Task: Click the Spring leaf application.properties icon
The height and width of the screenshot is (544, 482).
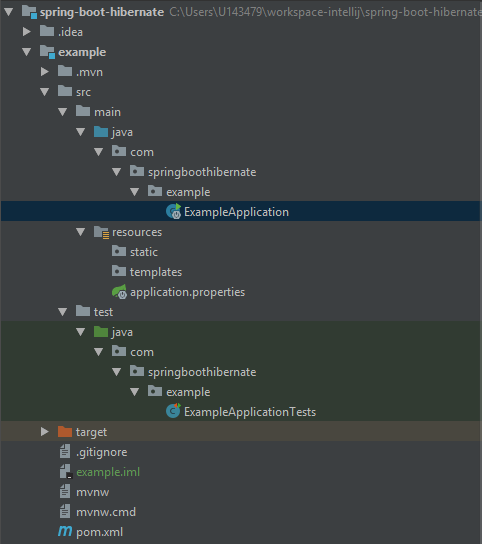Action: (x=119, y=292)
